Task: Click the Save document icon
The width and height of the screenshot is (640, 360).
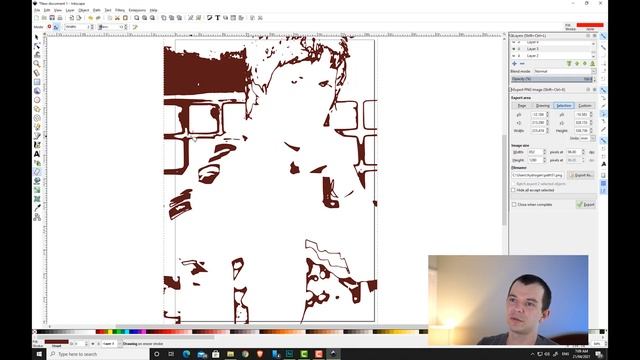Action: (52, 18)
